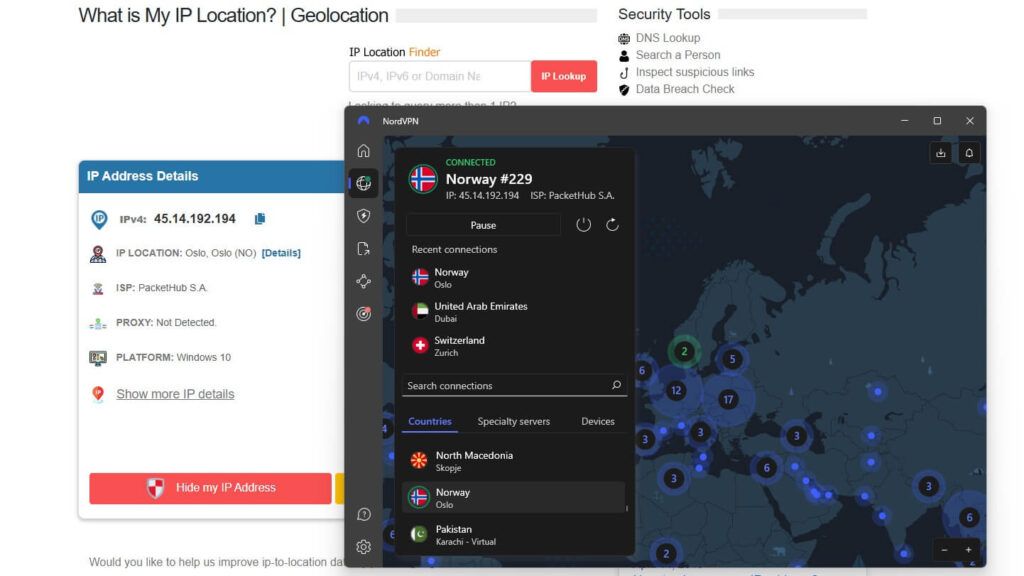
Task: Open Show more IP details link
Action: coord(175,394)
